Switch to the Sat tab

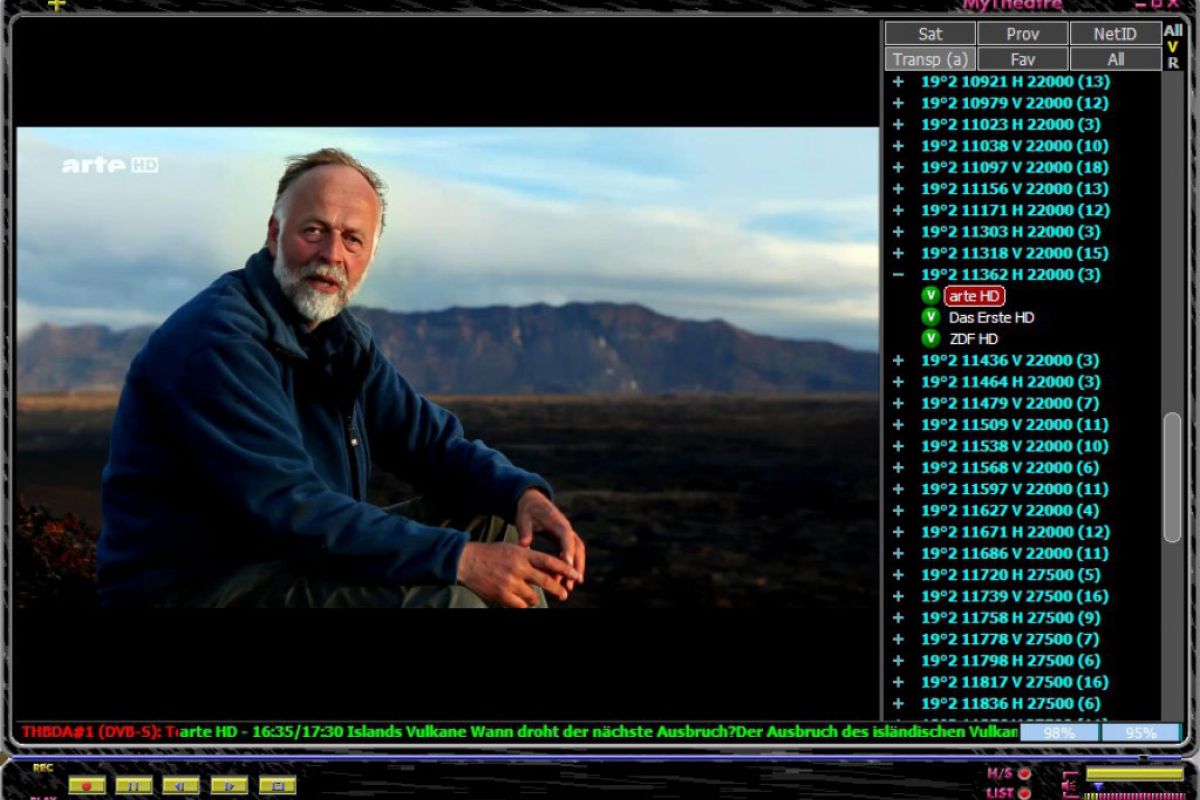tap(930, 34)
